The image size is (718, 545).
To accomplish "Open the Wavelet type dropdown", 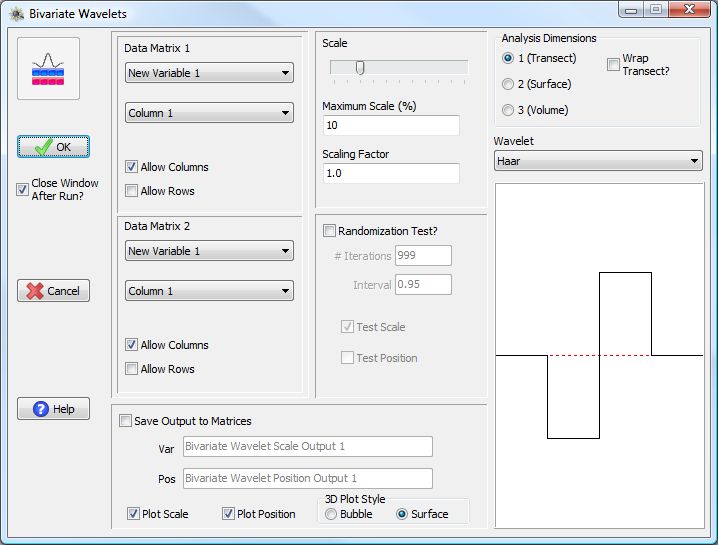I will (x=598, y=161).
